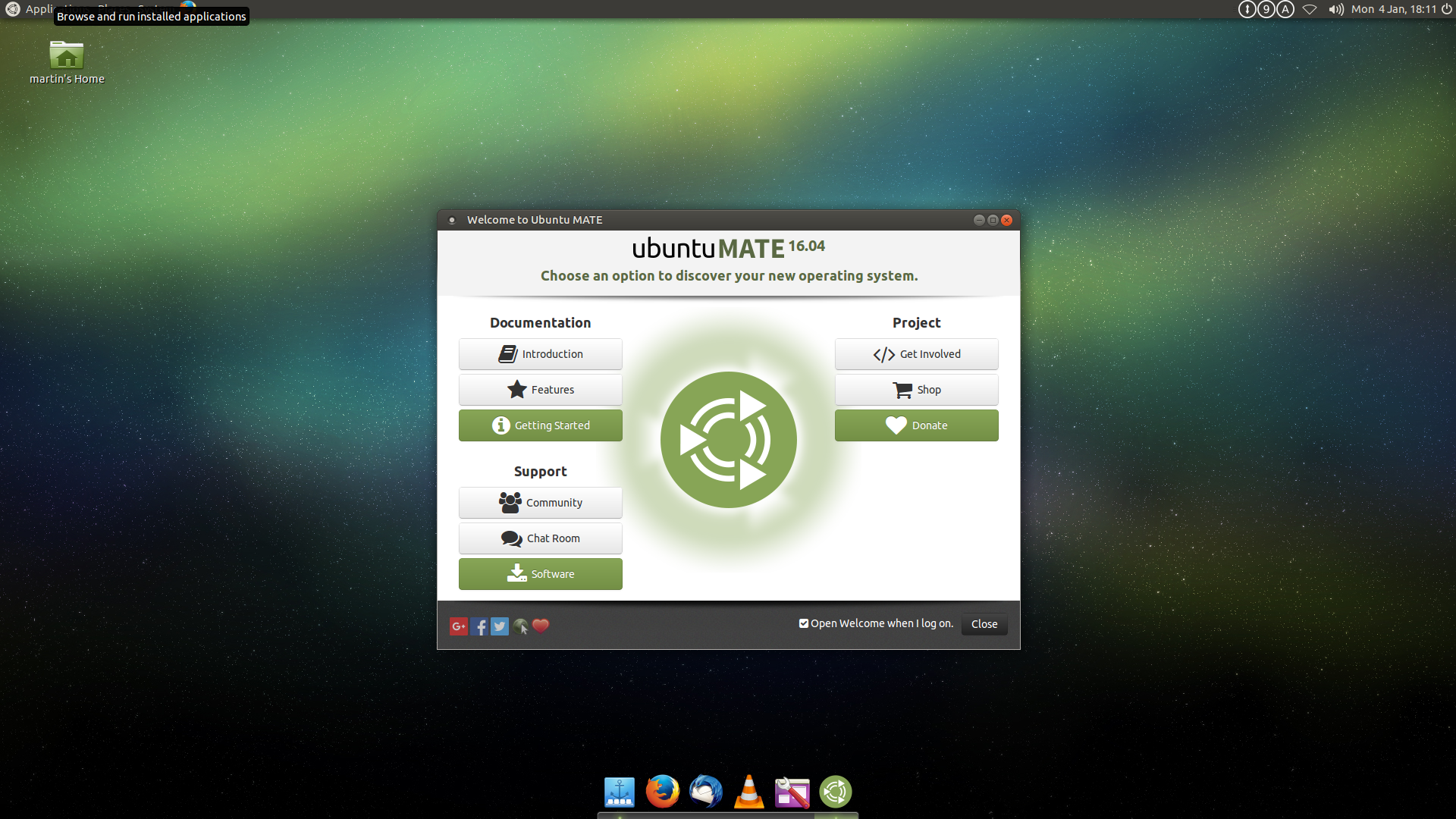
Task: Click the Google+ social icon
Action: point(458,626)
